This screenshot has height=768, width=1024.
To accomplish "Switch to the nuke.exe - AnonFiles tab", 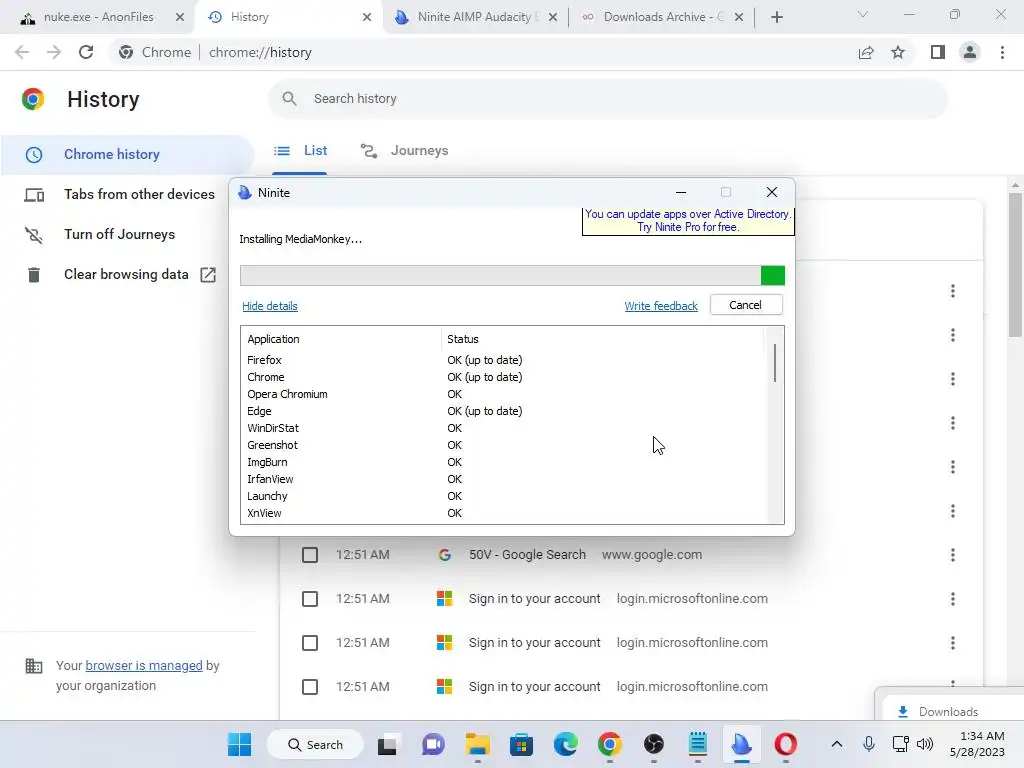I will pos(98,17).
